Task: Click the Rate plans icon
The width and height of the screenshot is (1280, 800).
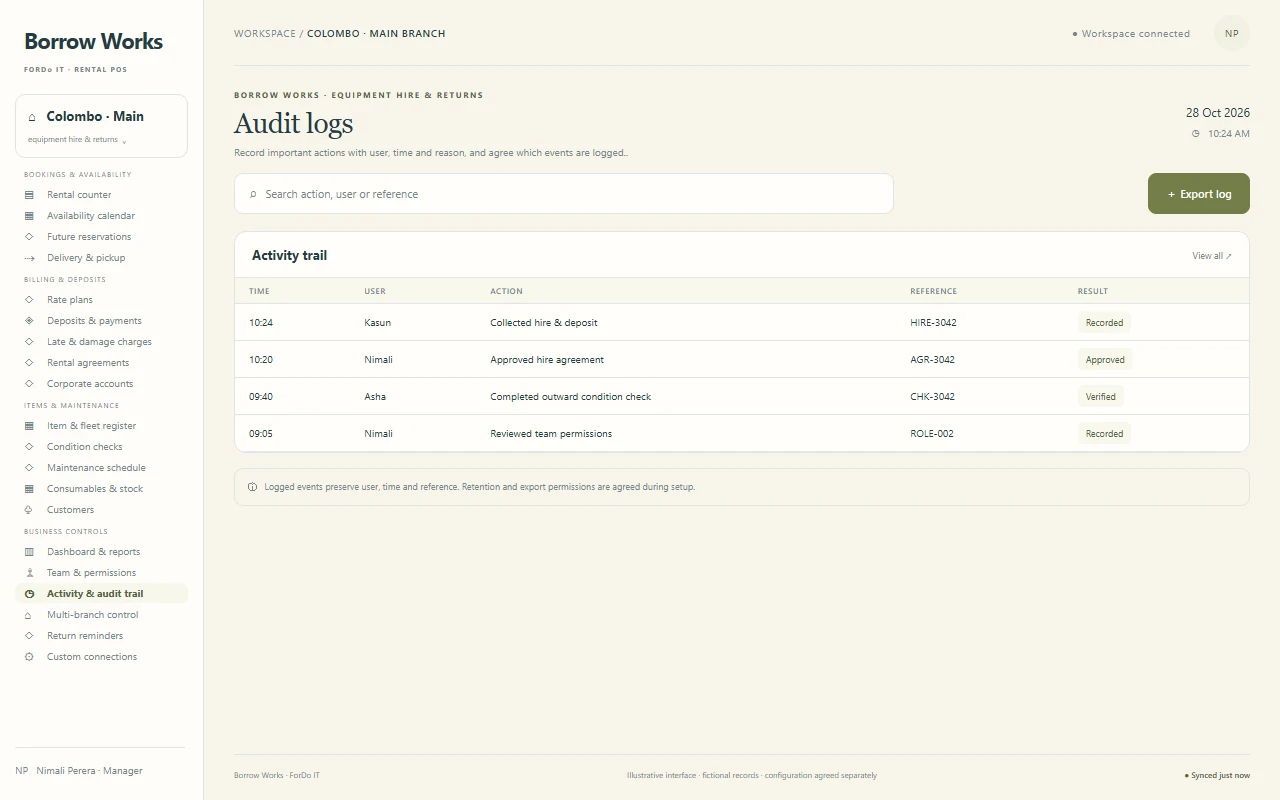Action: click(x=29, y=300)
